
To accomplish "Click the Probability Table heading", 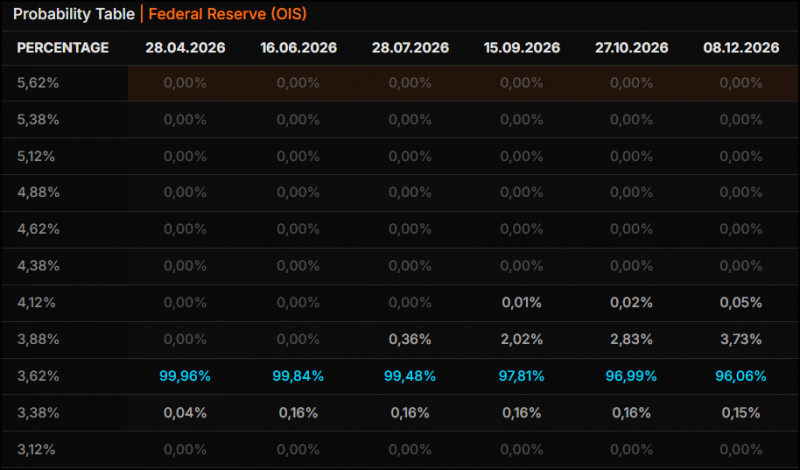I will 73,14.
